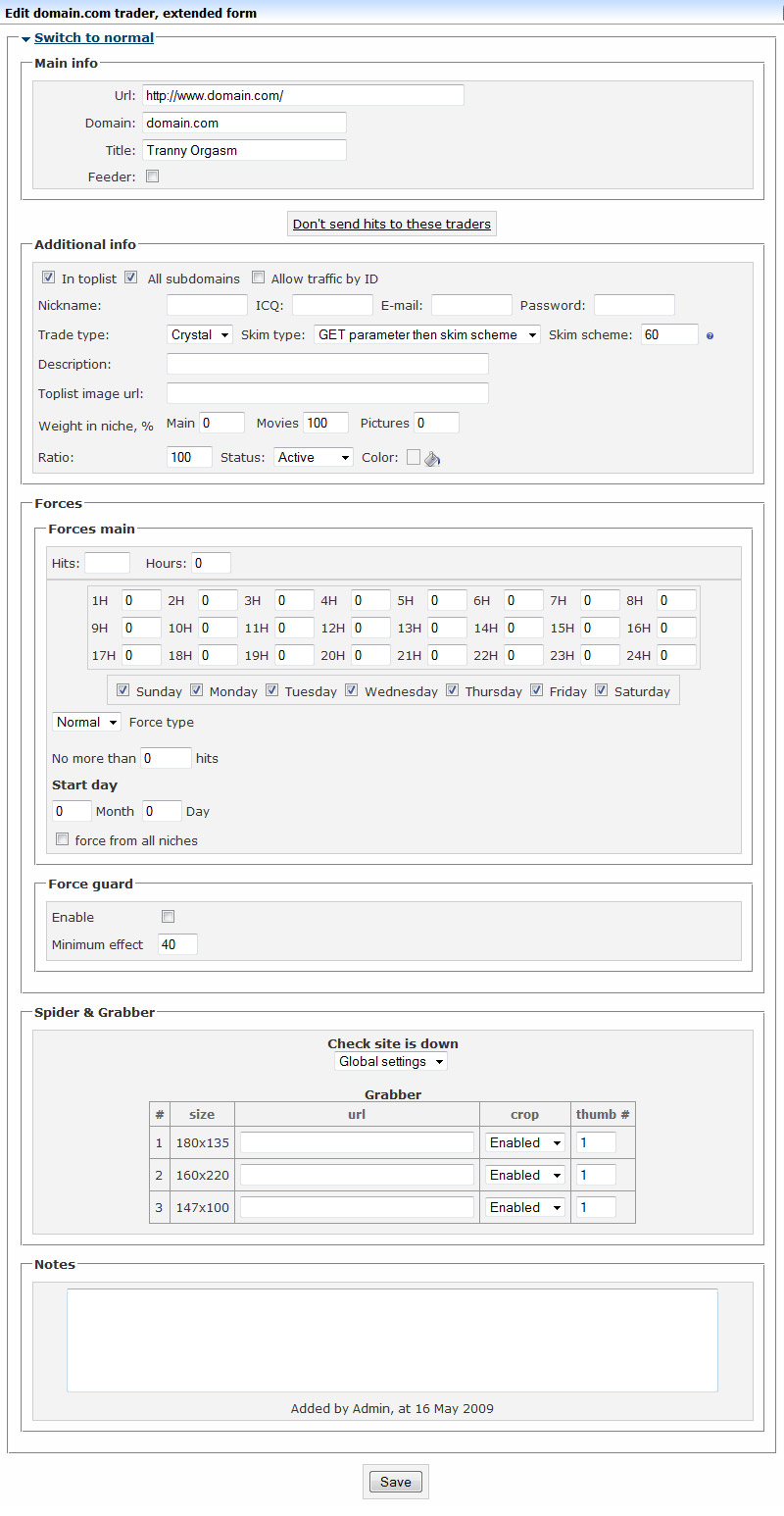
Task: Click inside the Notes text area
Action: (x=392, y=1339)
